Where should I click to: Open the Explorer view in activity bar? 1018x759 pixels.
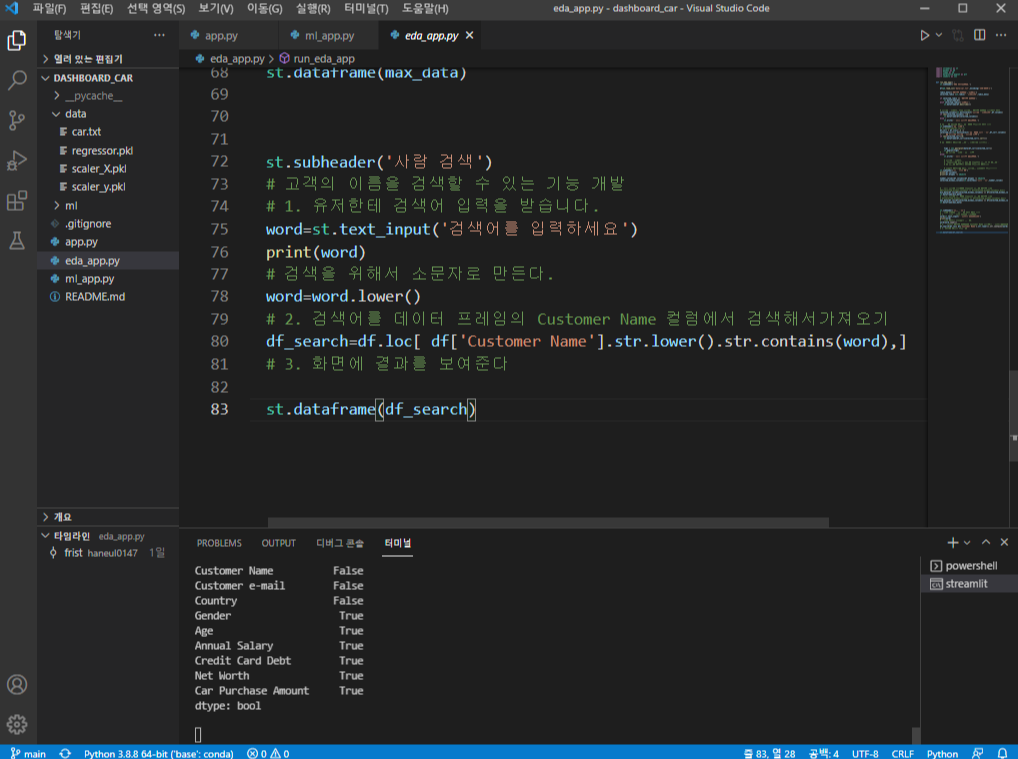tap(17, 41)
